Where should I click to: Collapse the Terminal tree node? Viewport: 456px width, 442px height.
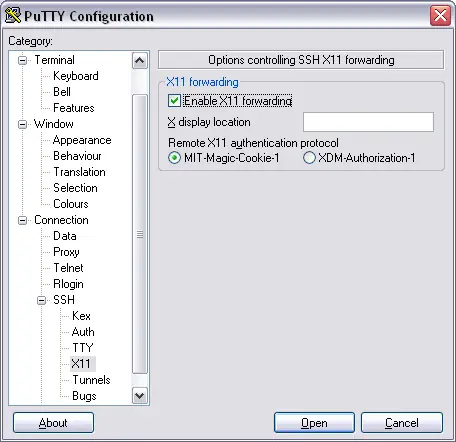coord(22,60)
